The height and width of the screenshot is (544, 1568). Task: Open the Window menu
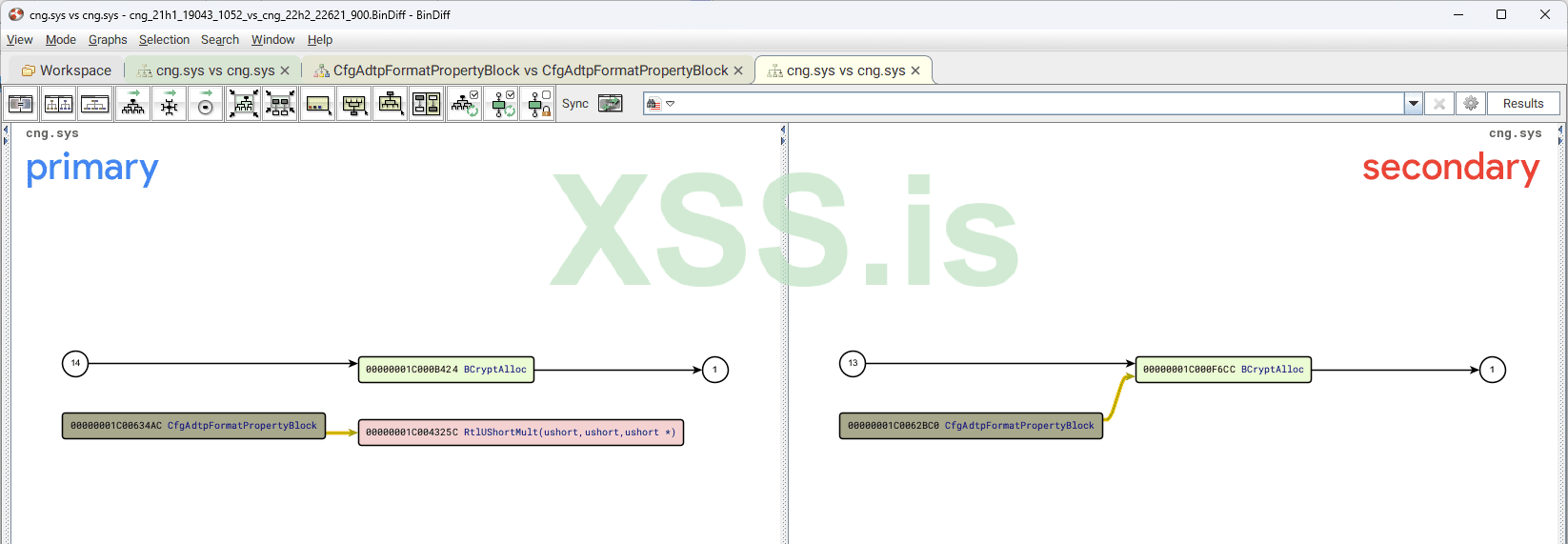point(273,40)
